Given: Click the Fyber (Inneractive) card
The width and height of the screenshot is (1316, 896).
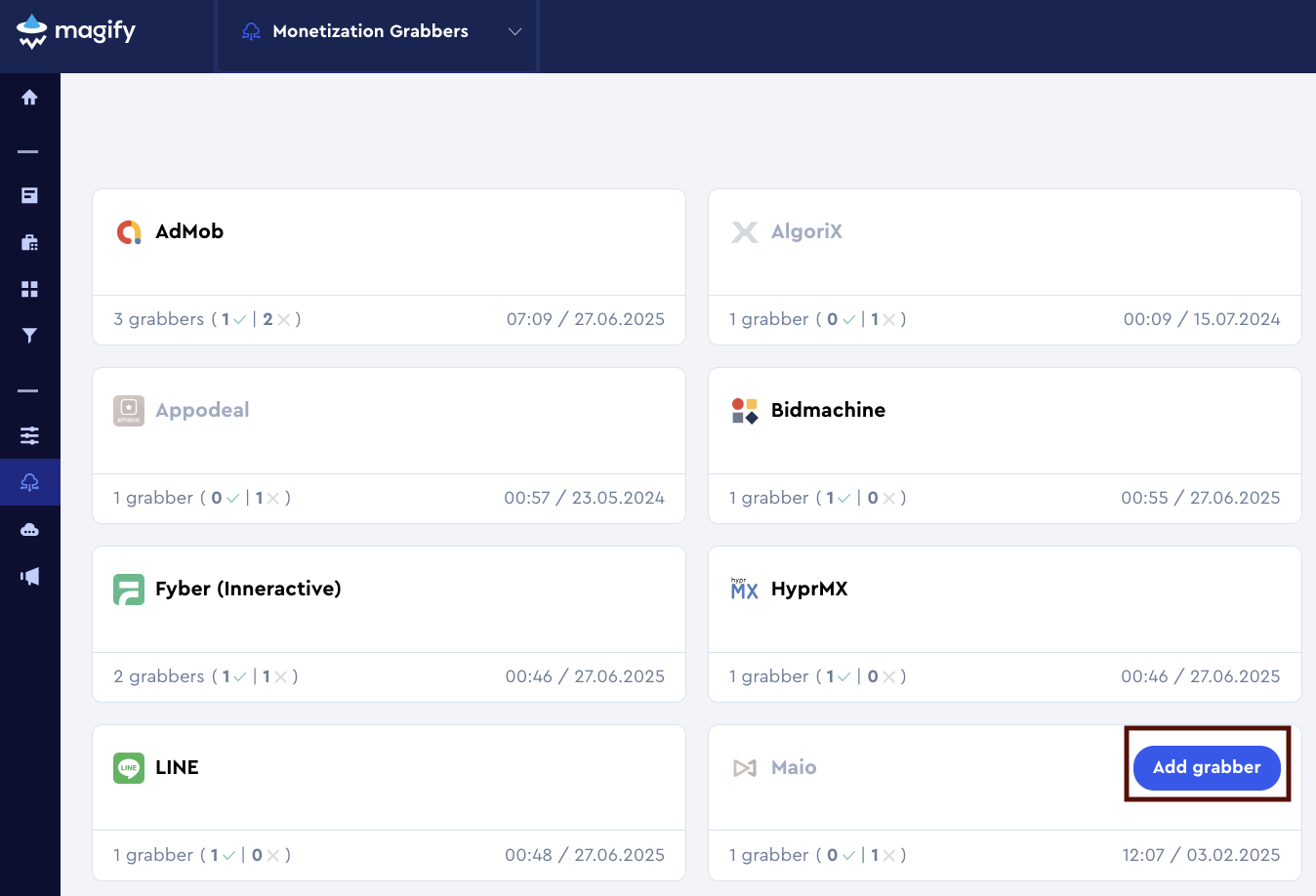Looking at the screenshot, I should (x=389, y=599).
